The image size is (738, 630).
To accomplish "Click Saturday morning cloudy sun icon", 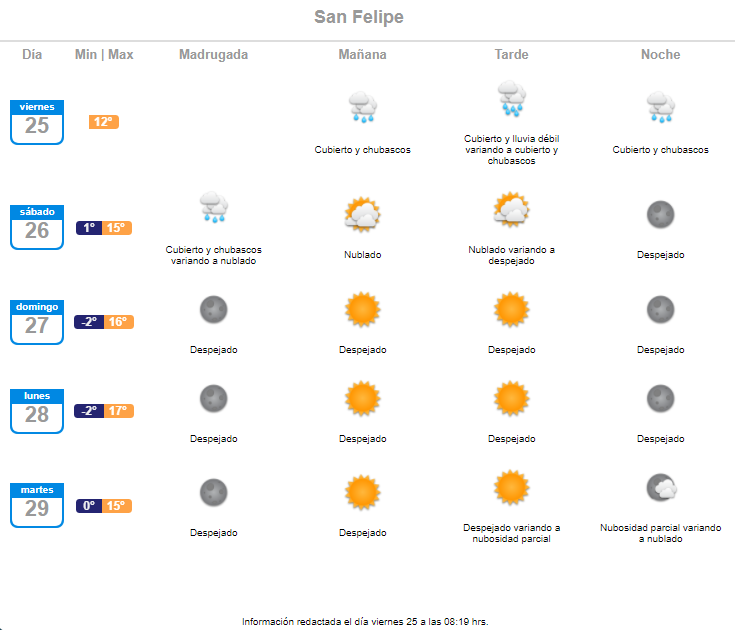I will (x=362, y=215).
